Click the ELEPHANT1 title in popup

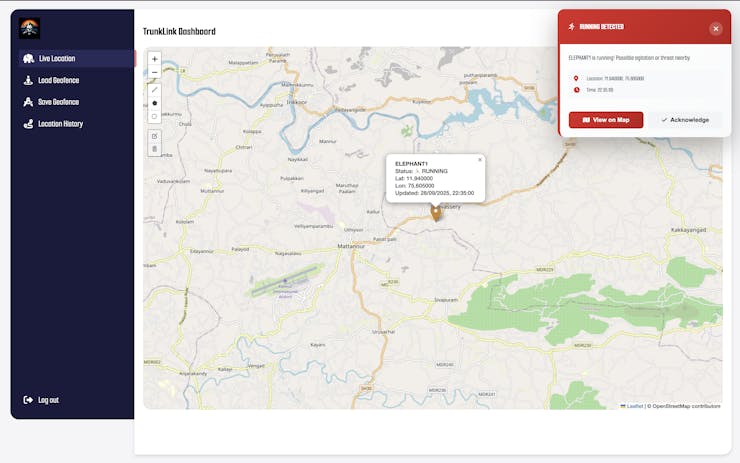(x=412, y=164)
